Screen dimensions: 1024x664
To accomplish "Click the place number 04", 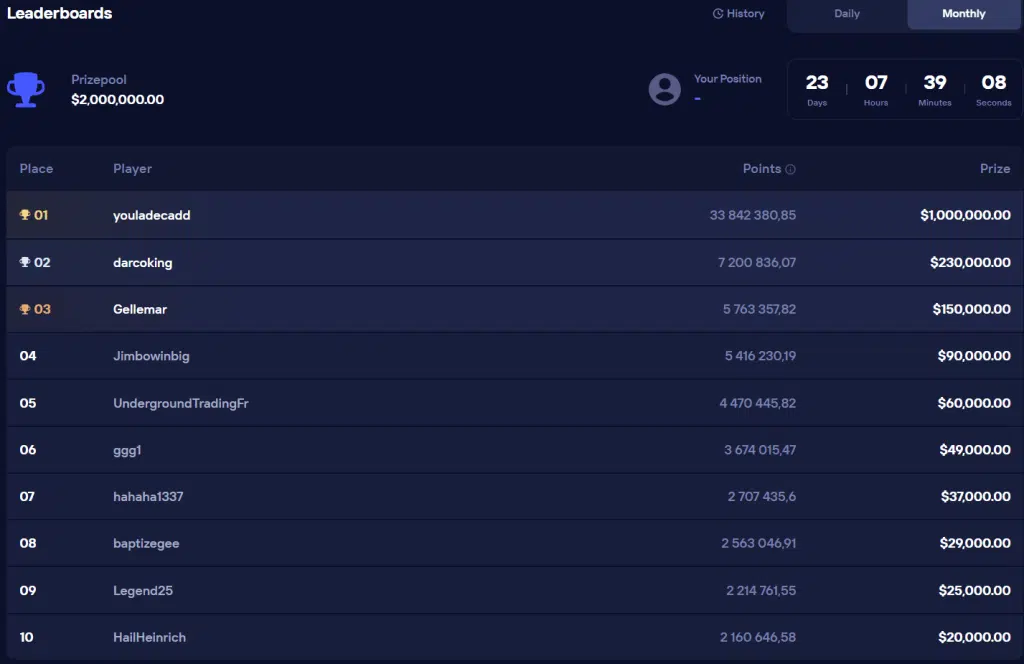I will [x=28, y=356].
